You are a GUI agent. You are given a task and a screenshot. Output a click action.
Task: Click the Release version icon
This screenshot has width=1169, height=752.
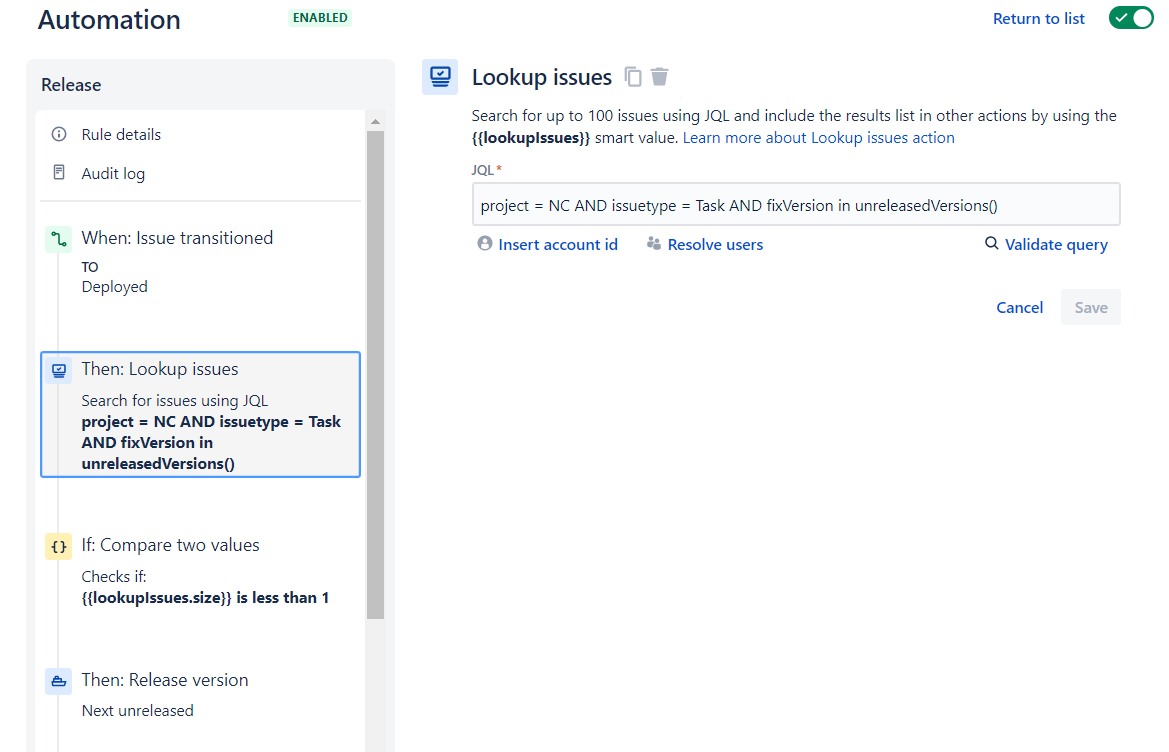tap(58, 680)
